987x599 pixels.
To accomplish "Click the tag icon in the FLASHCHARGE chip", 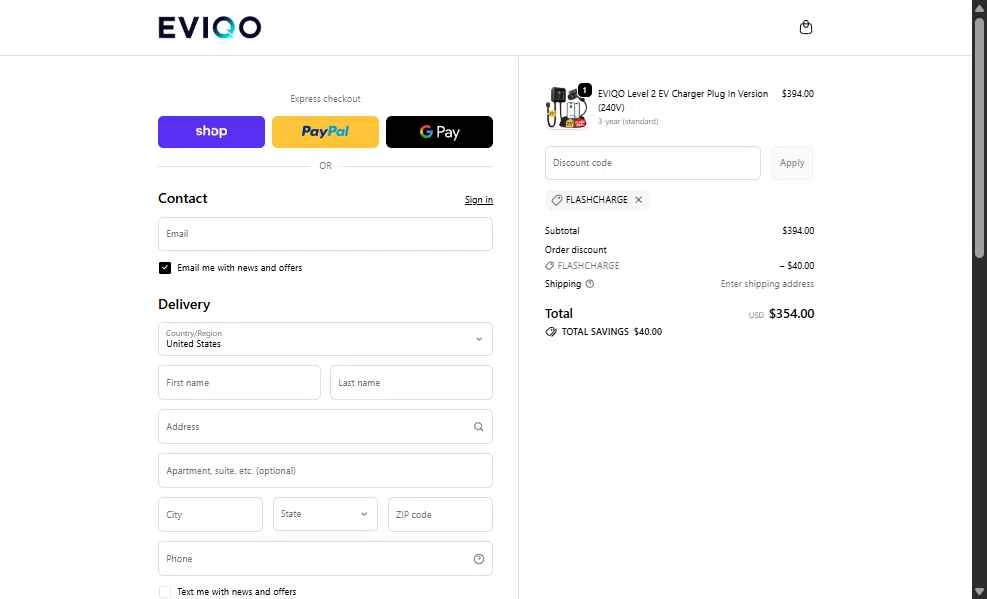I will (x=556, y=199).
